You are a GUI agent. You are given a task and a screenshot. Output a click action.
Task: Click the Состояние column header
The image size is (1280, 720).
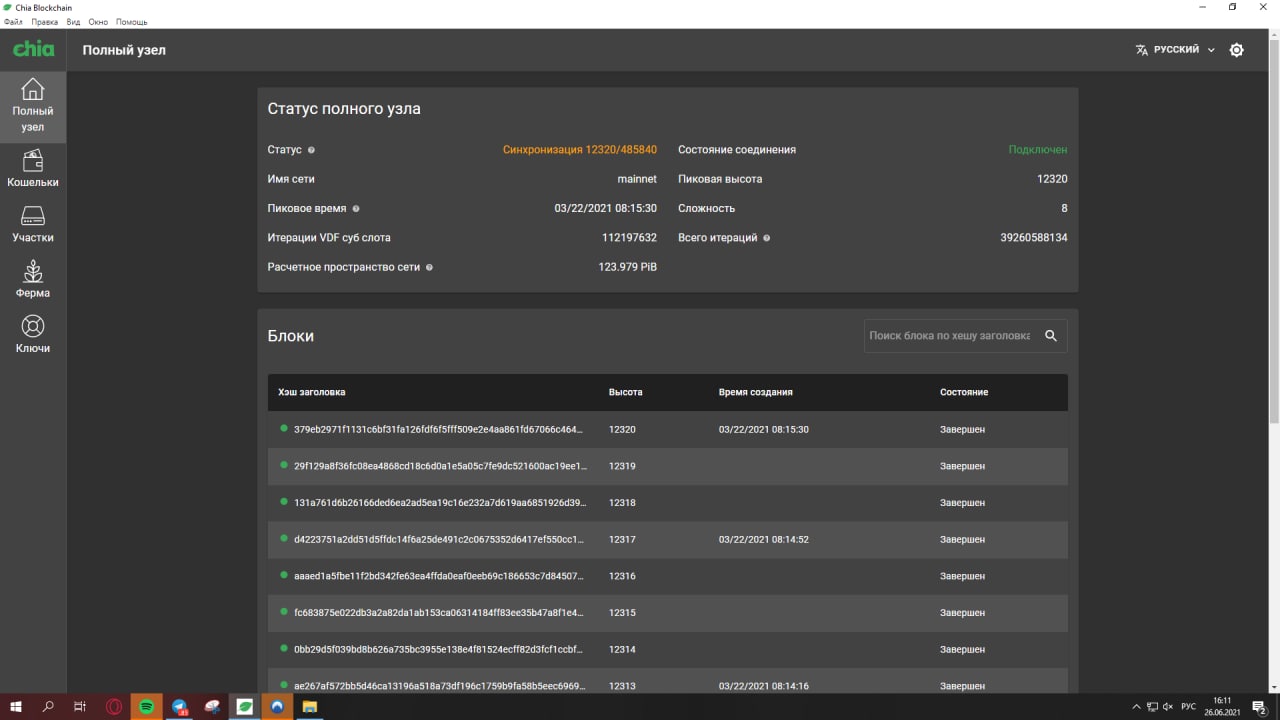[x=964, y=392]
